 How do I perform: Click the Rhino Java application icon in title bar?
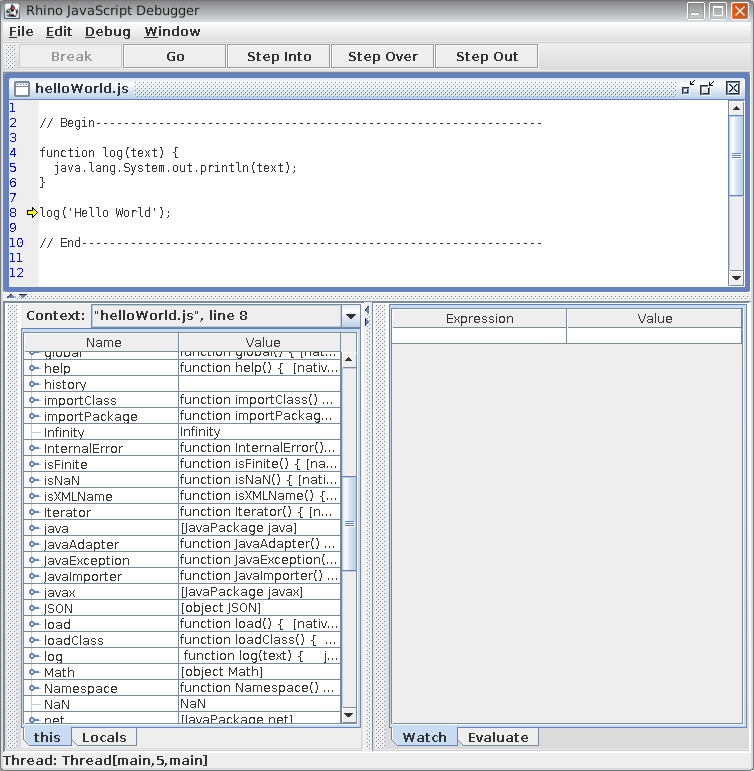pos(12,10)
